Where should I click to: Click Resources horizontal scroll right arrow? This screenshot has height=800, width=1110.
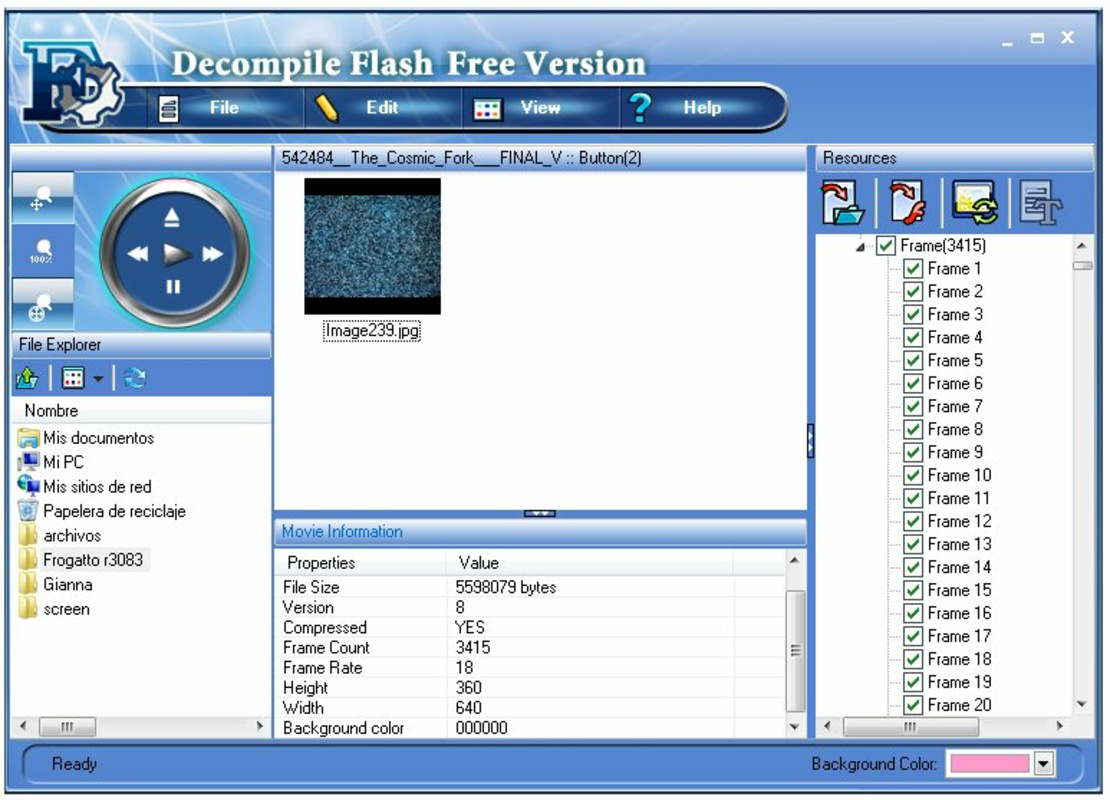[x=1060, y=726]
